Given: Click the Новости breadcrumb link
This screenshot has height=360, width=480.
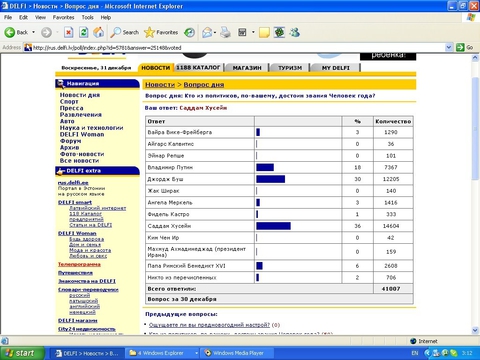Looking at the screenshot, I should (160, 85).
